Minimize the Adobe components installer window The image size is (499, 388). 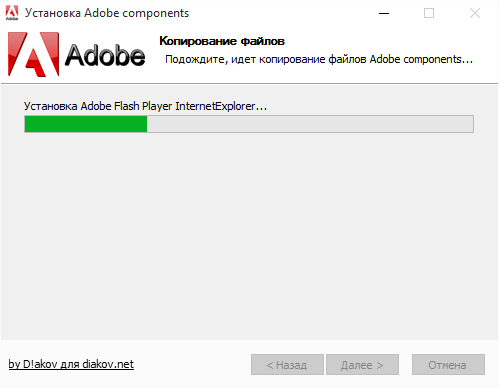tap(384, 13)
